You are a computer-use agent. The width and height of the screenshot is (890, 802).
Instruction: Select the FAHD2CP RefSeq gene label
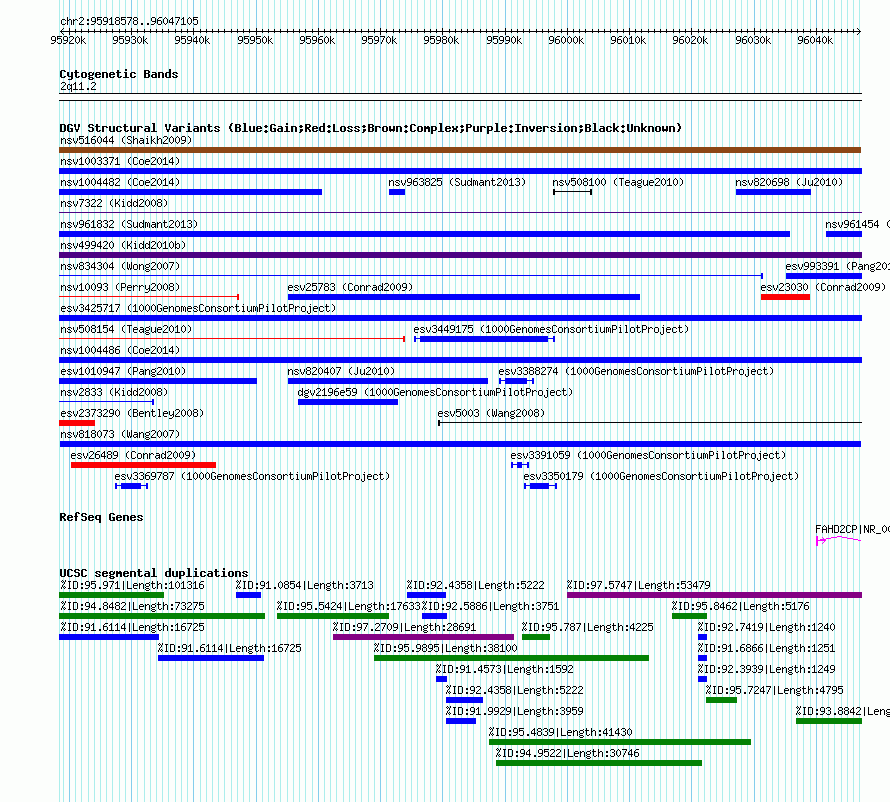point(853,529)
